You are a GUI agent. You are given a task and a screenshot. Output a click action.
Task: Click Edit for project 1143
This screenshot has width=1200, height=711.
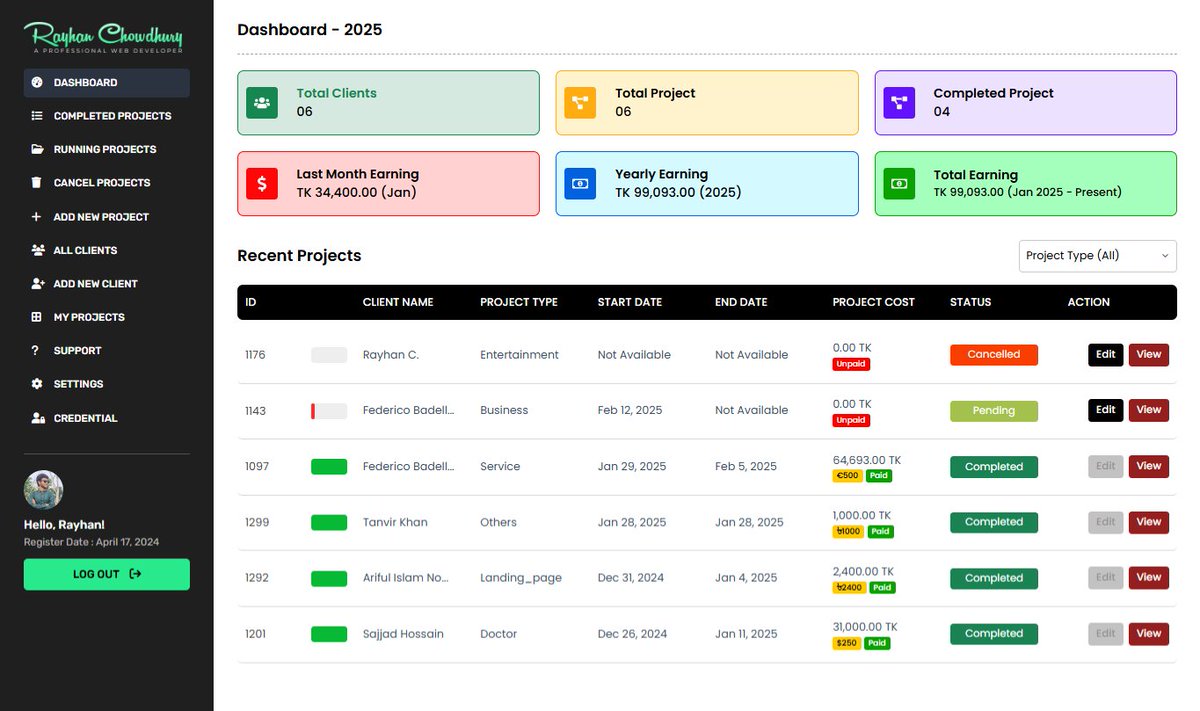click(1105, 410)
